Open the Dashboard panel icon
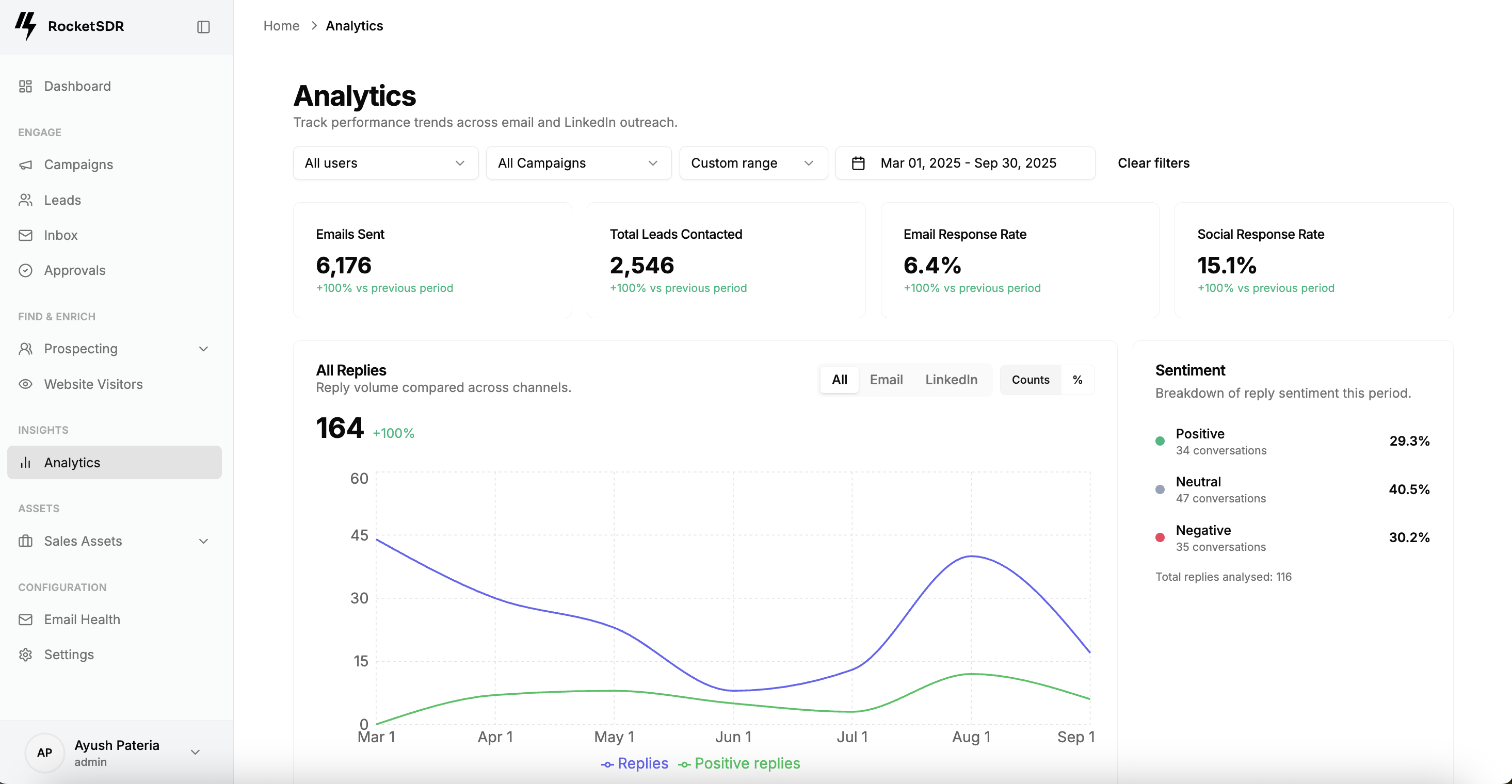The height and width of the screenshot is (784, 1512). tap(25, 86)
